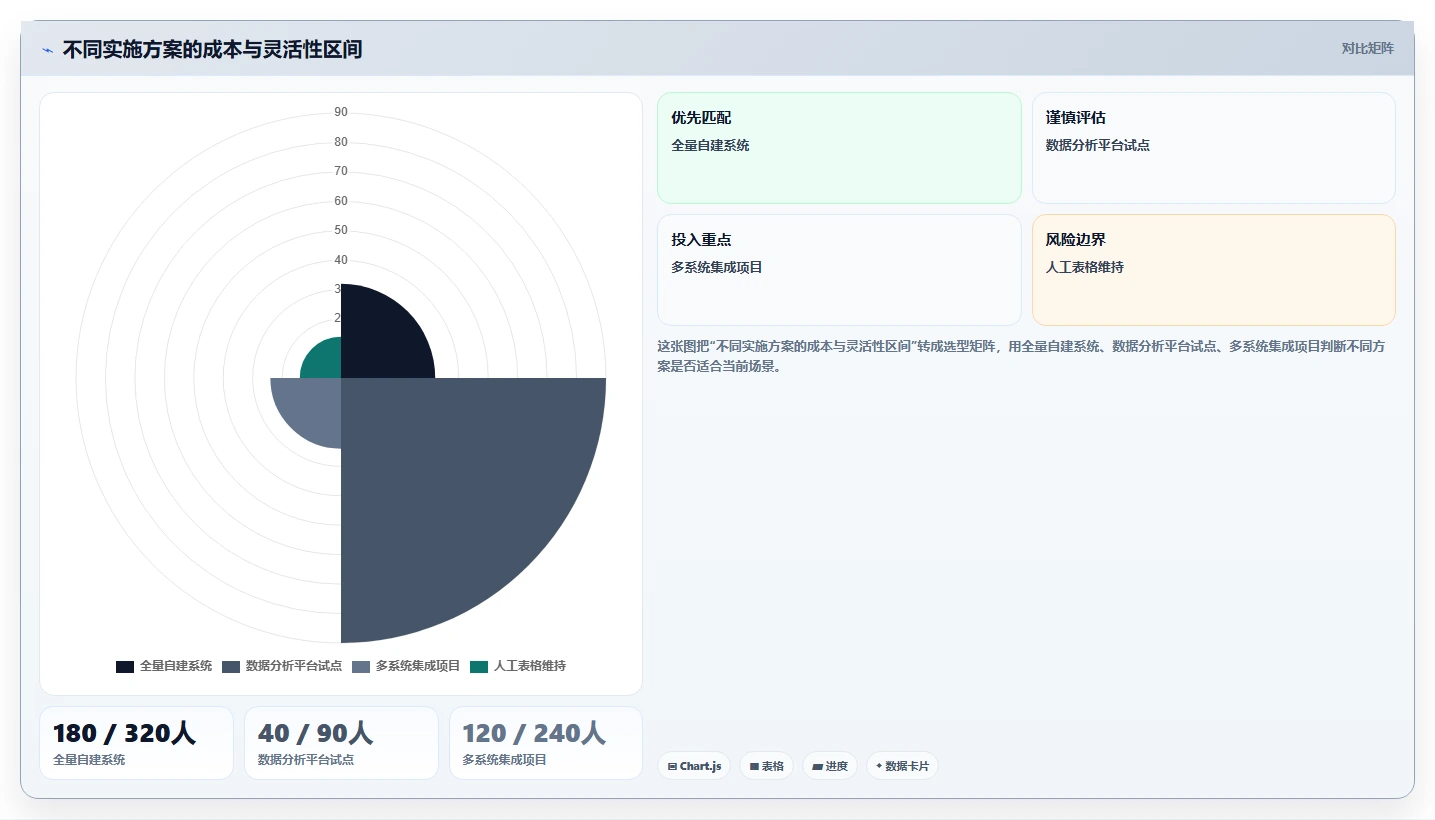The image size is (1435, 820).
Task: Click the teal polar chart segment
Action: click(325, 362)
